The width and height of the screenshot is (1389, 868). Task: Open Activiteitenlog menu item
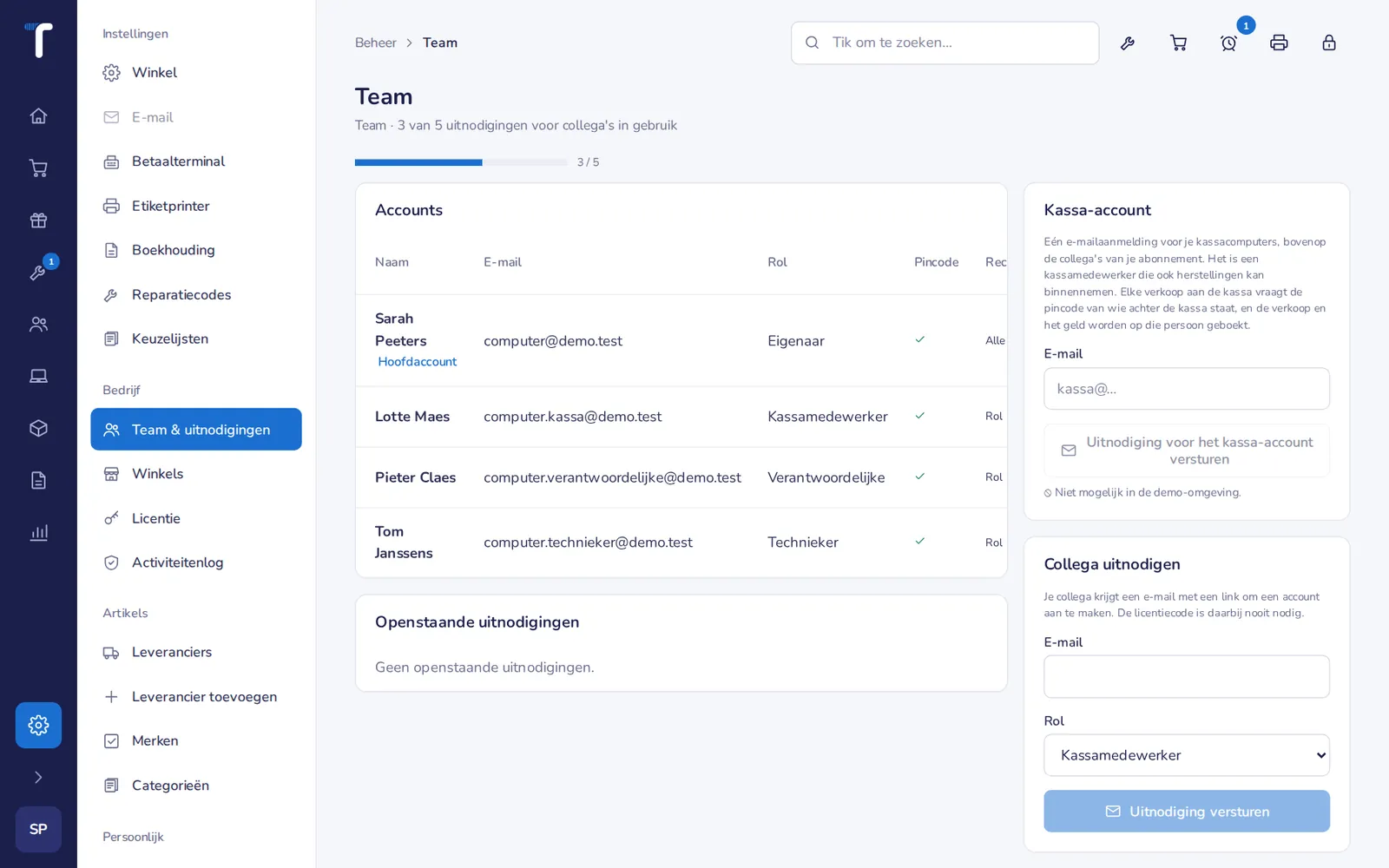196,562
